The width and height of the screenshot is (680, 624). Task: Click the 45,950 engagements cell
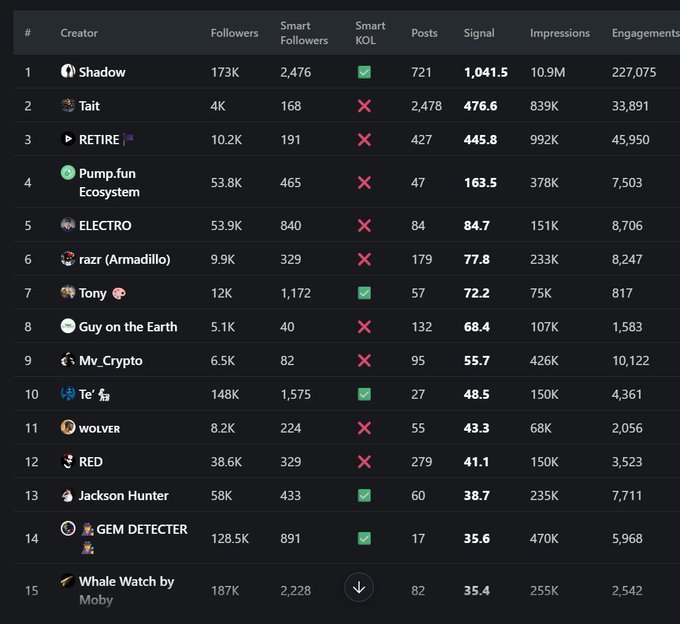(x=631, y=140)
